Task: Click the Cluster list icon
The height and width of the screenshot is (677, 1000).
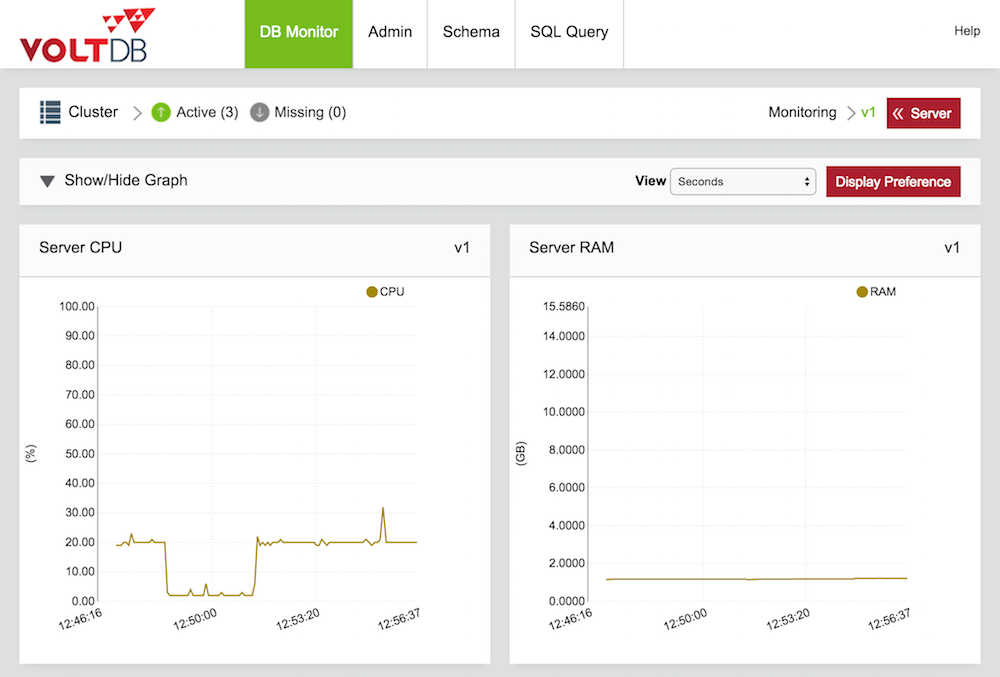Action: click(x=50, y=112)
